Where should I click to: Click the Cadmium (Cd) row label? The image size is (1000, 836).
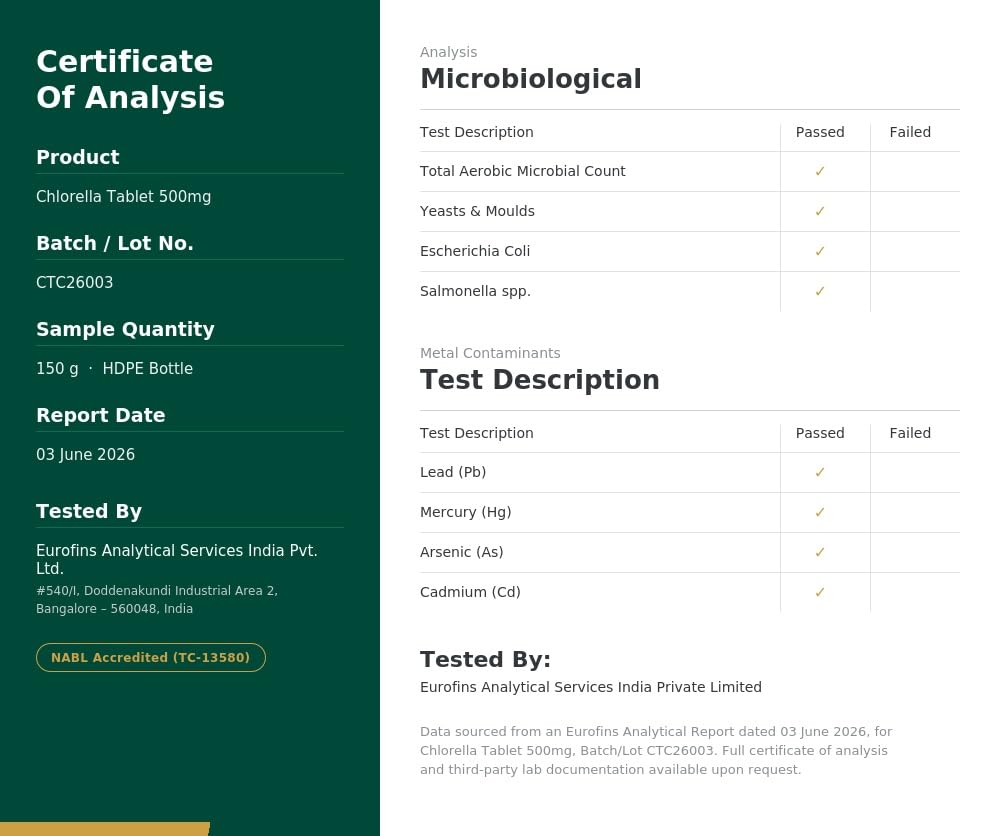(x=470, y=592)
